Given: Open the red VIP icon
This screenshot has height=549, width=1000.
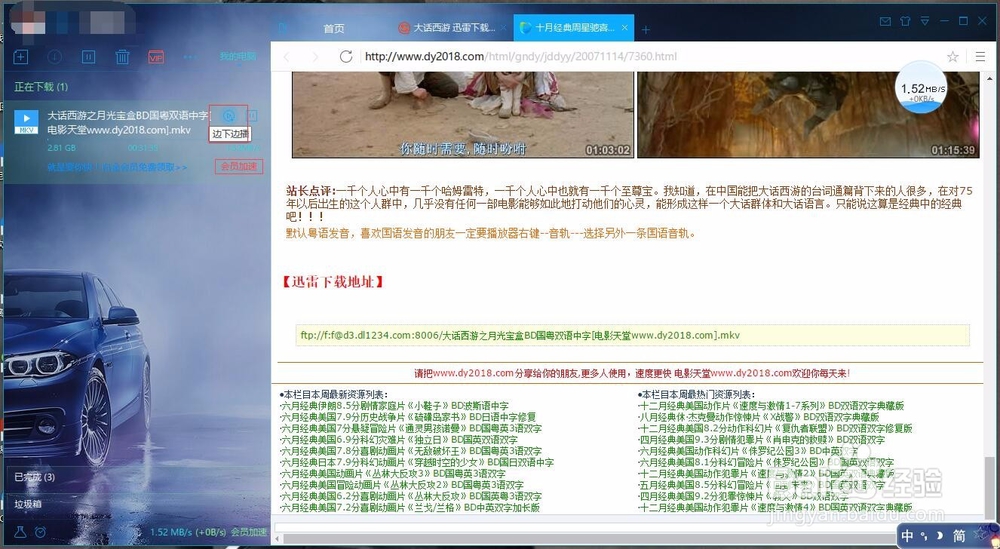Looking at the screenshot, I should point(156,57).
